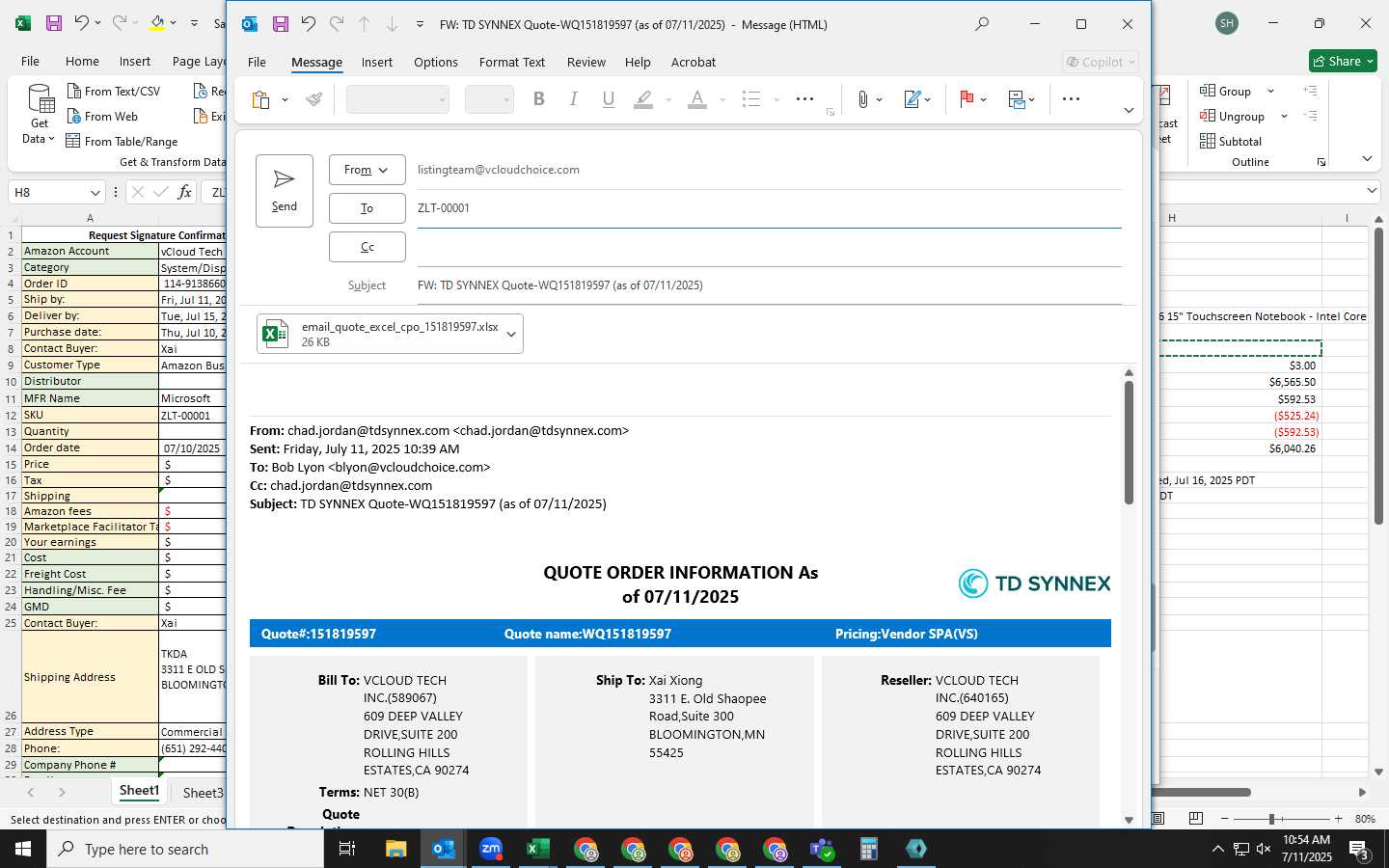The width and height of the screenshot is (1389, 868).
Task: Toggle Bold formatting
Action: coord(539,98)
